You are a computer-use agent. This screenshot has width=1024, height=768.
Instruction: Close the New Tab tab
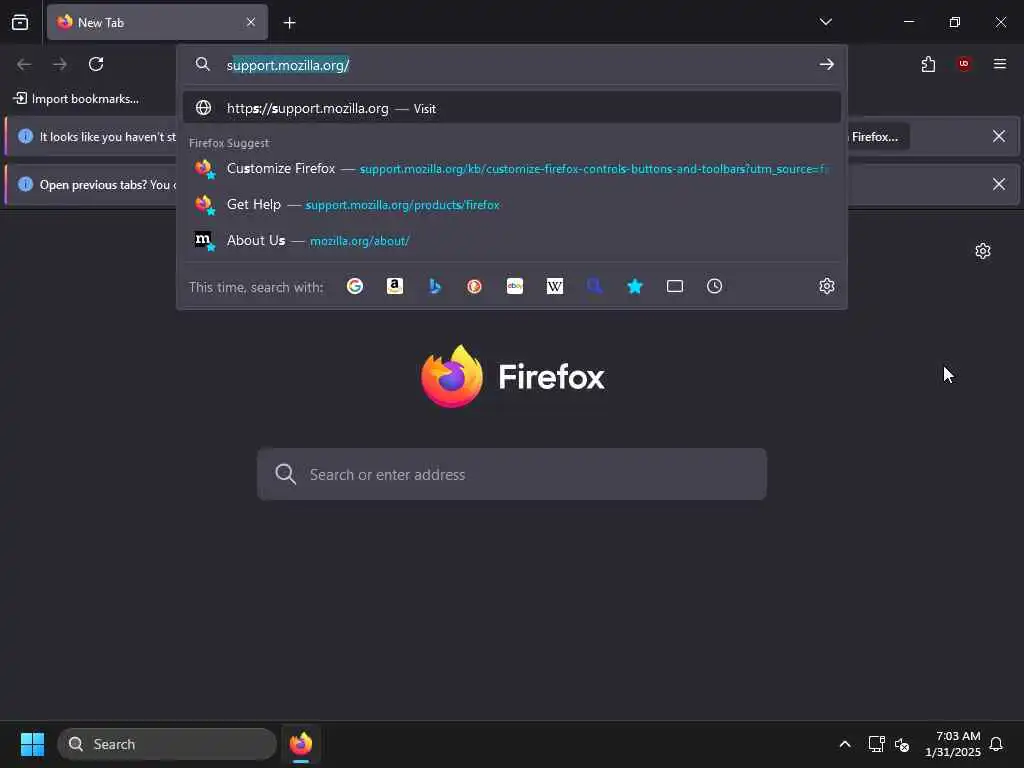tap(251, 22)
